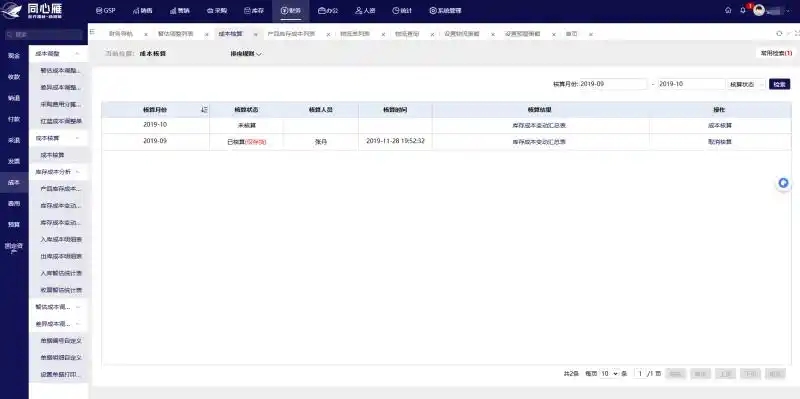Switch to the 财务导航 tab
The image size is (800, 399).
(x=120, y=34)
